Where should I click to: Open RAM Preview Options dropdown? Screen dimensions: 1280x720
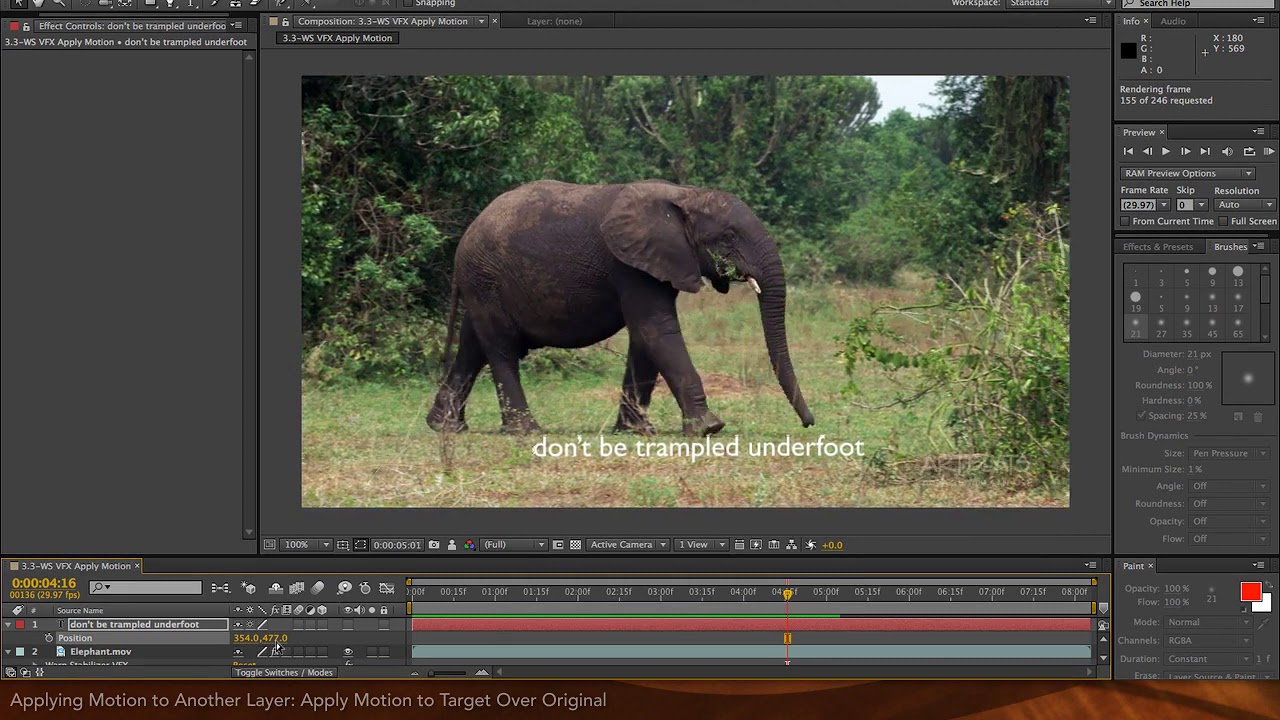pos(1187,174)
